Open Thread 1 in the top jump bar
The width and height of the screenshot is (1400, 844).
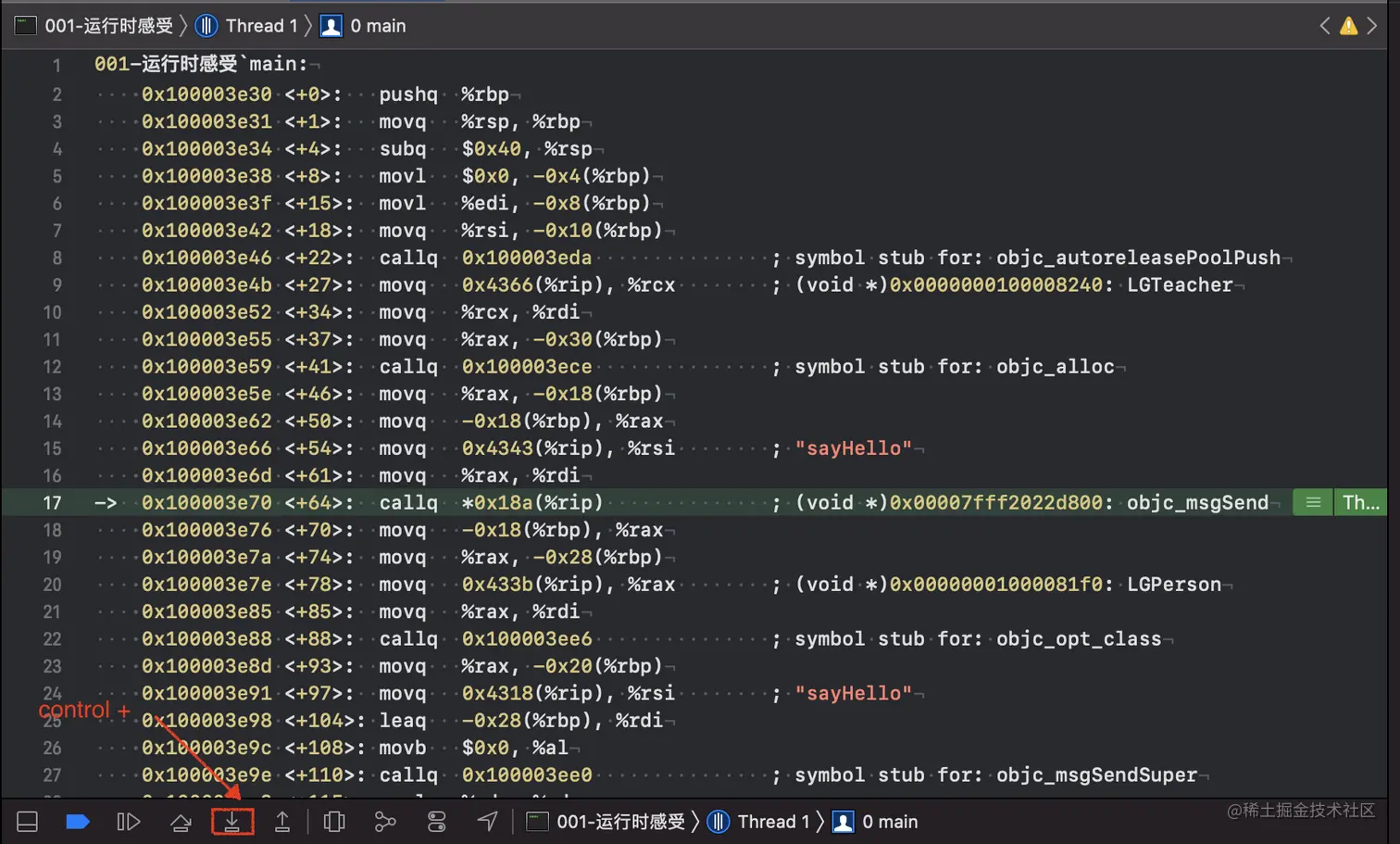click(x=262, y=26)
